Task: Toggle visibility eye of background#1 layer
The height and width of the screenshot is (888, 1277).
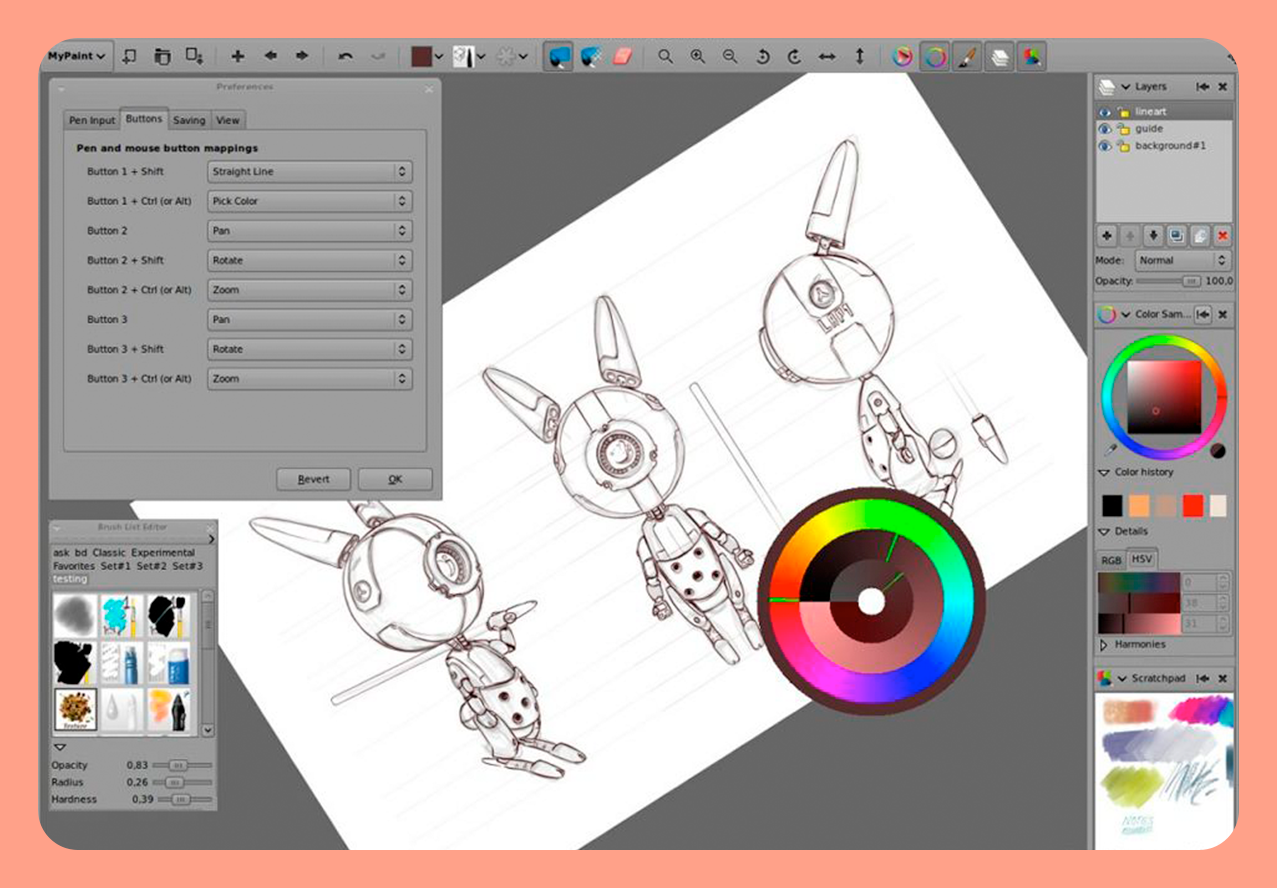Action: [x=1105, y=146]
